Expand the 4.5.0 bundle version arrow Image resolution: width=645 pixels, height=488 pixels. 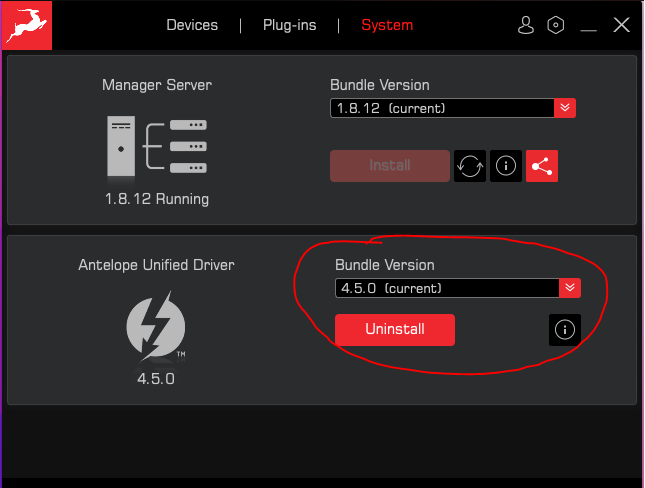(x=570, y=288)
